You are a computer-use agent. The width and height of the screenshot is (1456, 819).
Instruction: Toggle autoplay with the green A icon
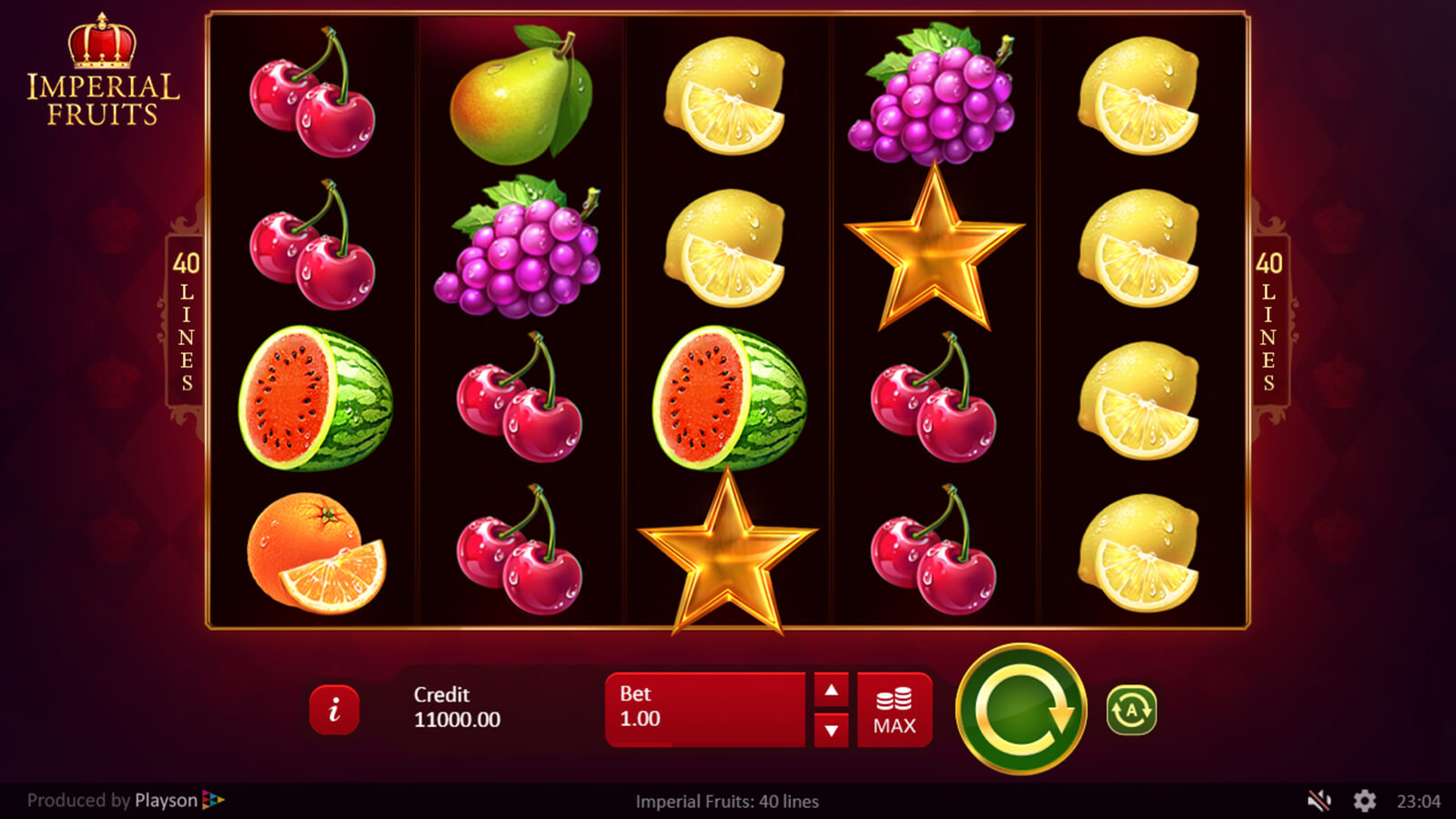click(1131, 710)
